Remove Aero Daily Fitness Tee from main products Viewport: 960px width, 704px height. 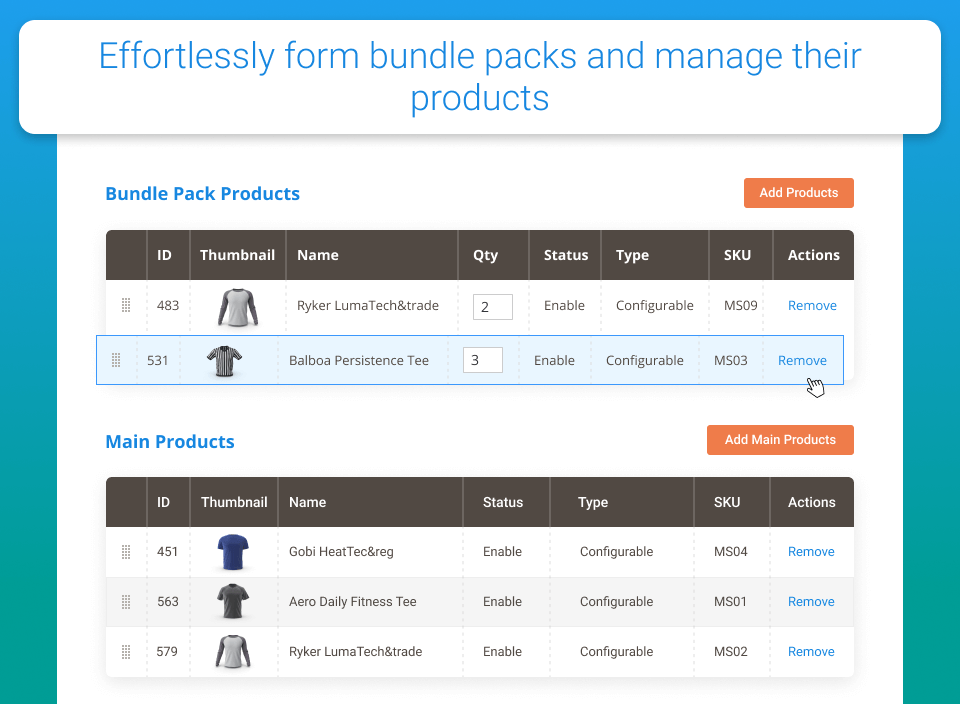pyautogui.click(x=811, y=602)
